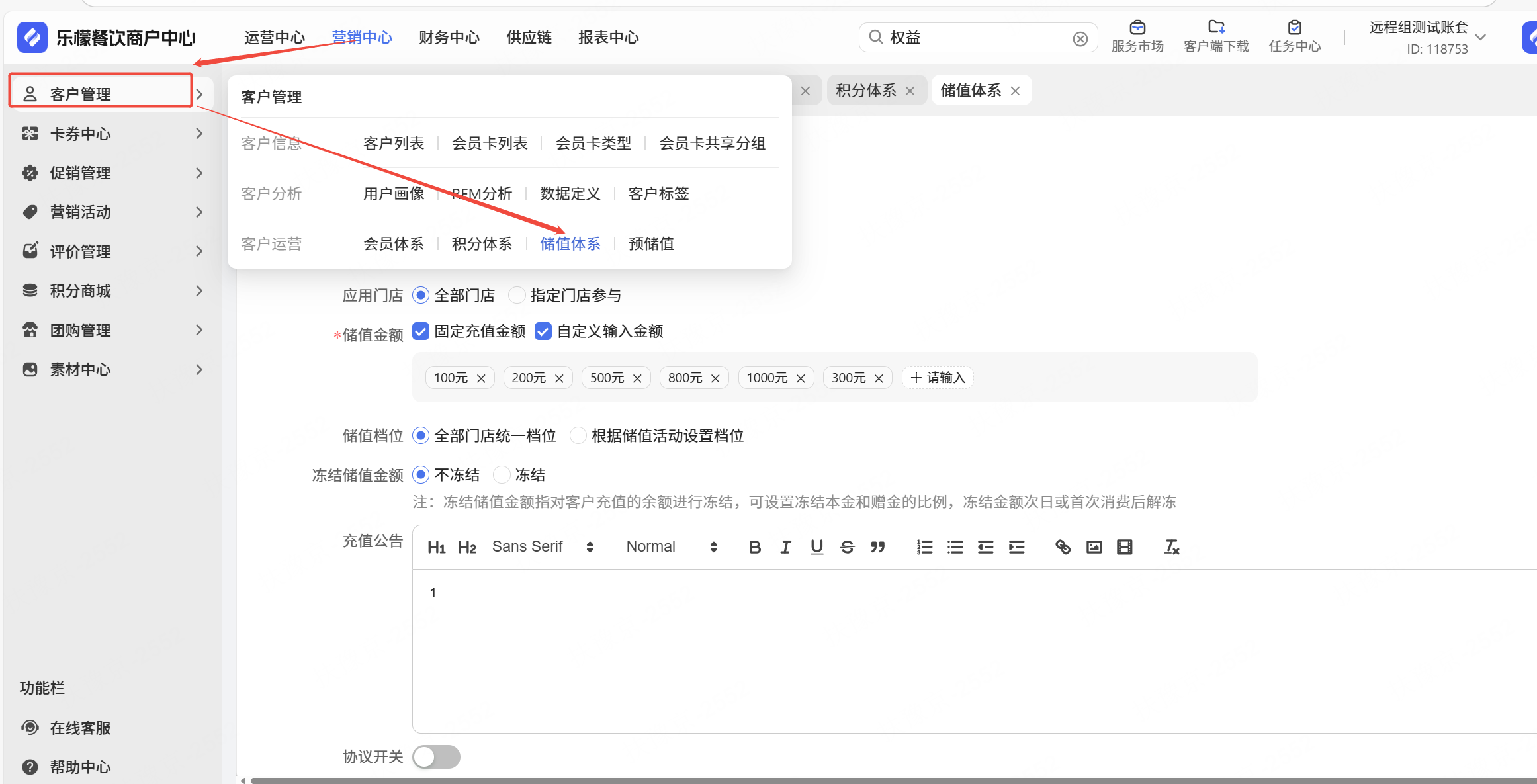Click the ordered list icon
This screenshot has height=784, width=1537.
point(924,547)
